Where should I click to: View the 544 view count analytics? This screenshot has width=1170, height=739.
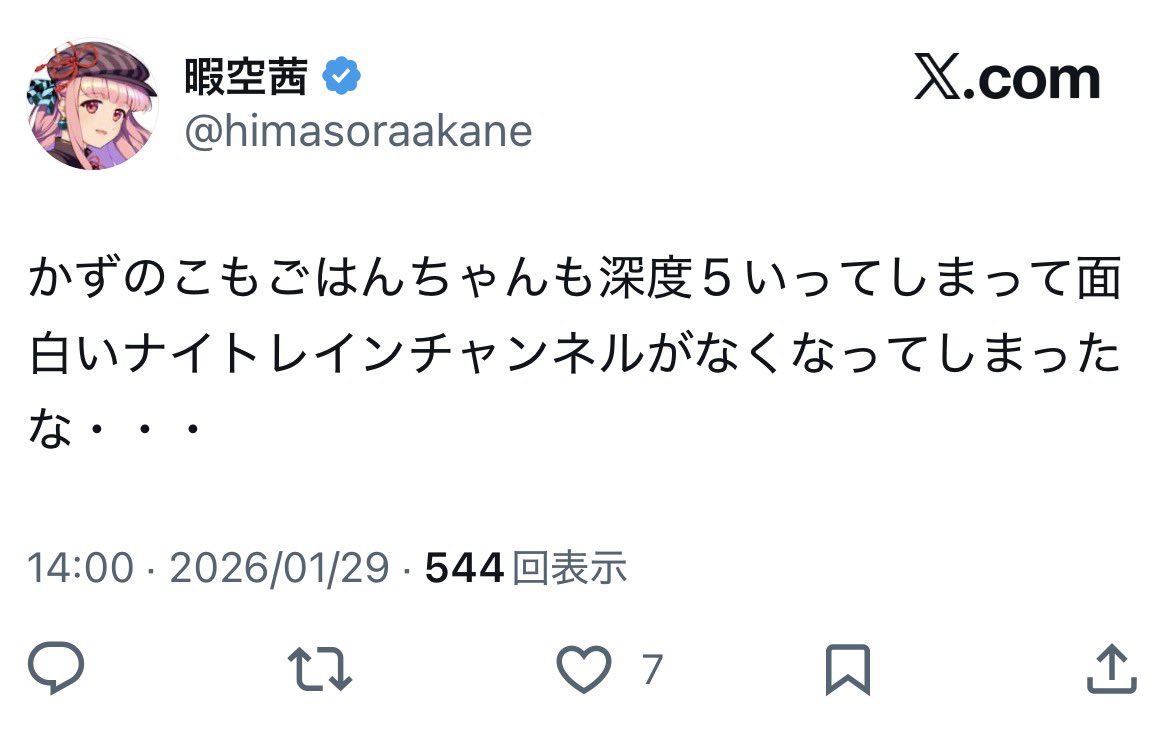point(464,569)
